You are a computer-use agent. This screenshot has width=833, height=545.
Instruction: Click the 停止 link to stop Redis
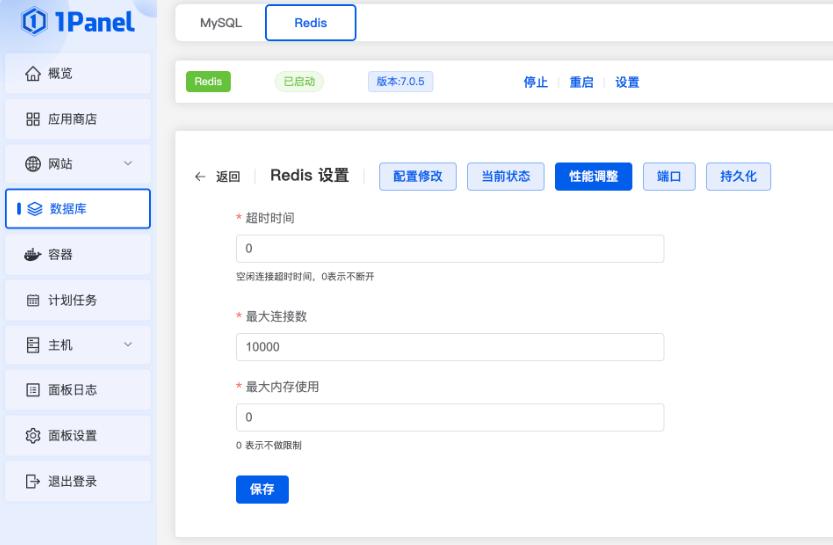click(x=535, y=82)
